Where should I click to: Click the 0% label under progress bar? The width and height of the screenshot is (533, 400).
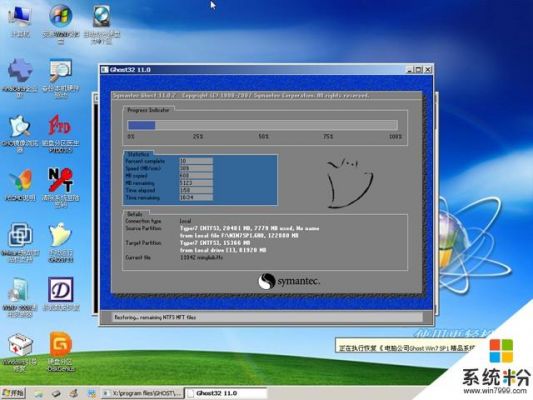[131, 136]
